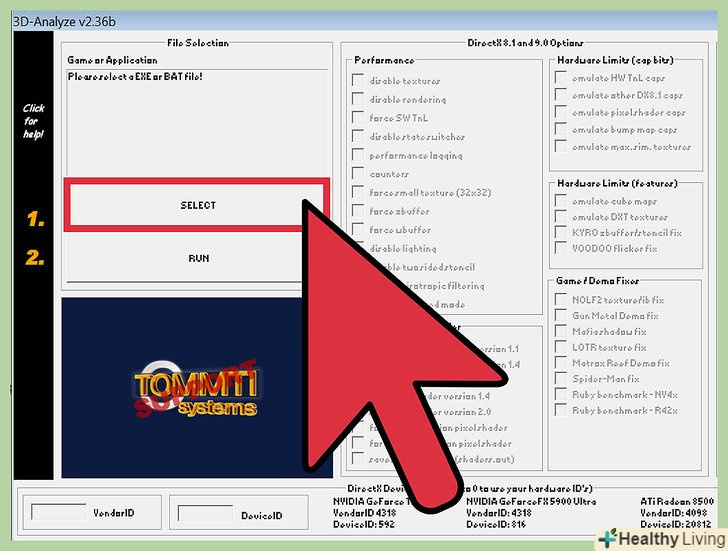Click the 'ATi Radeon 8500' text
Image resolution: width=728 pixels, height=551 pixels.
pos(676,501)
